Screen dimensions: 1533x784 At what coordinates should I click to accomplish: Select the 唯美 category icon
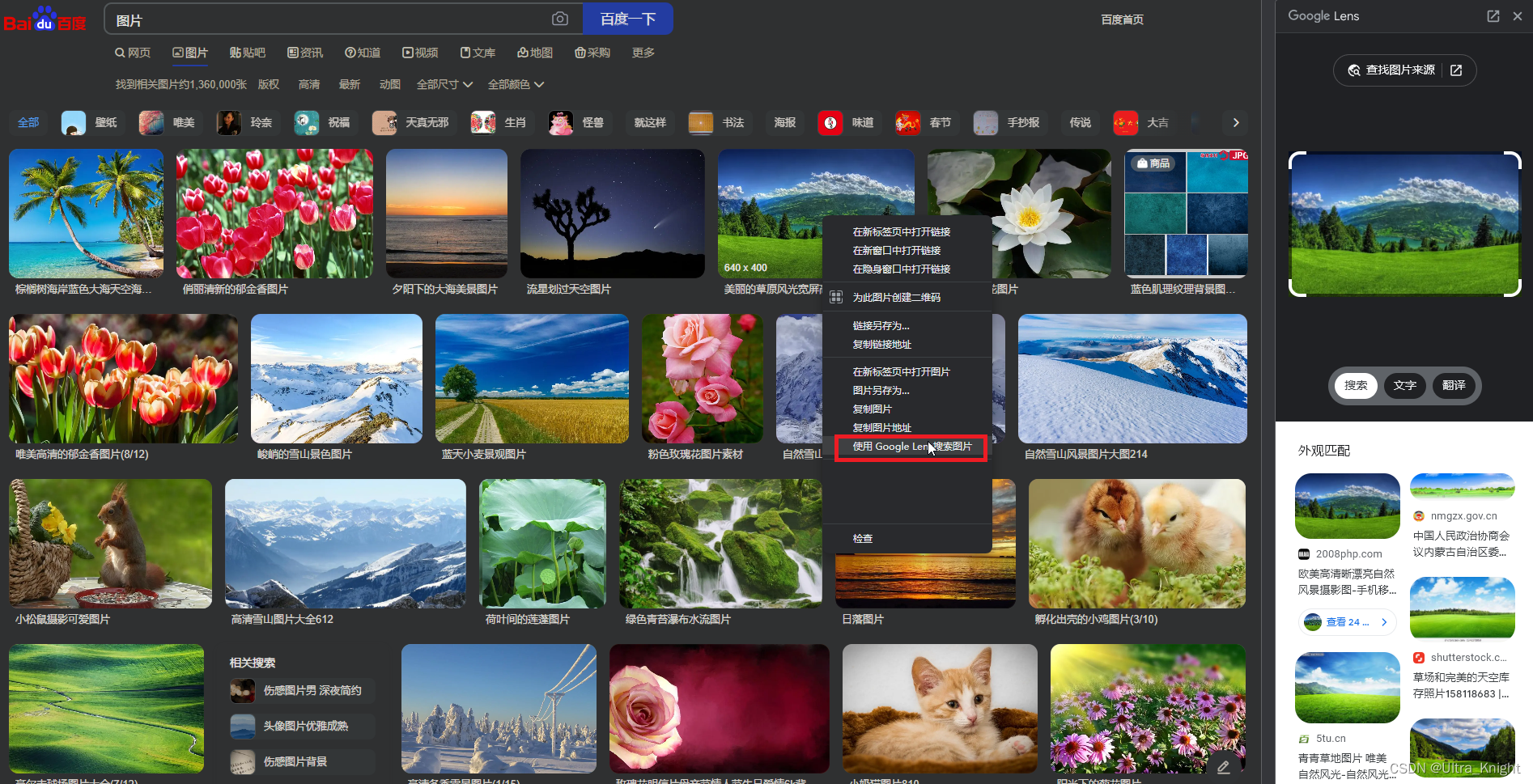point(151,123)
